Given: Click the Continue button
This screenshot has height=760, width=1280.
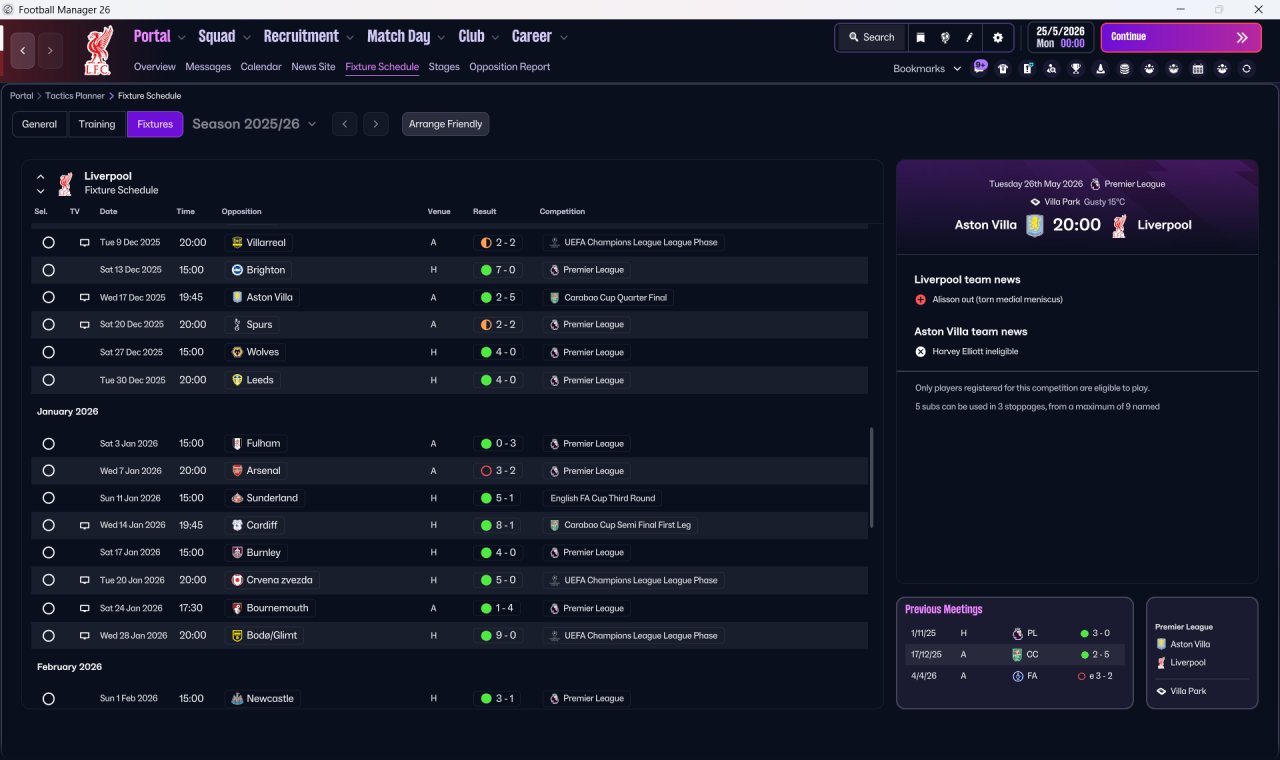Looking at the screenshot, I should click(x=1181, y=37).
